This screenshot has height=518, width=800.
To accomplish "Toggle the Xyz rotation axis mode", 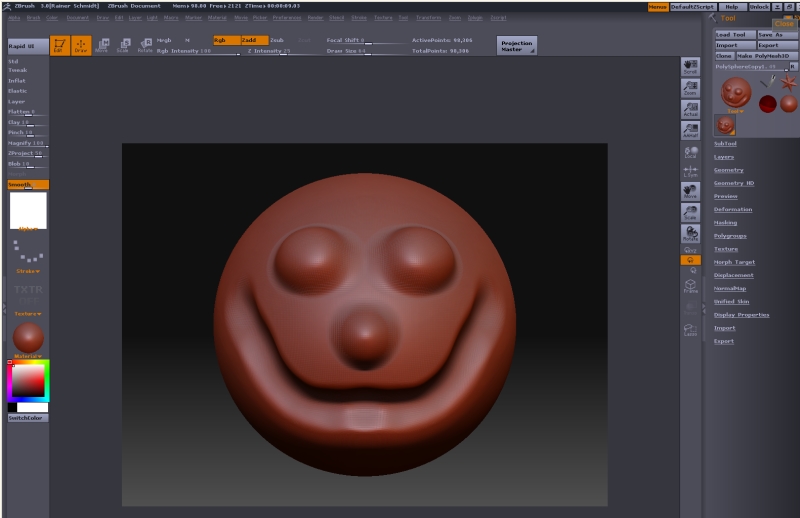I will coord(690,250).
